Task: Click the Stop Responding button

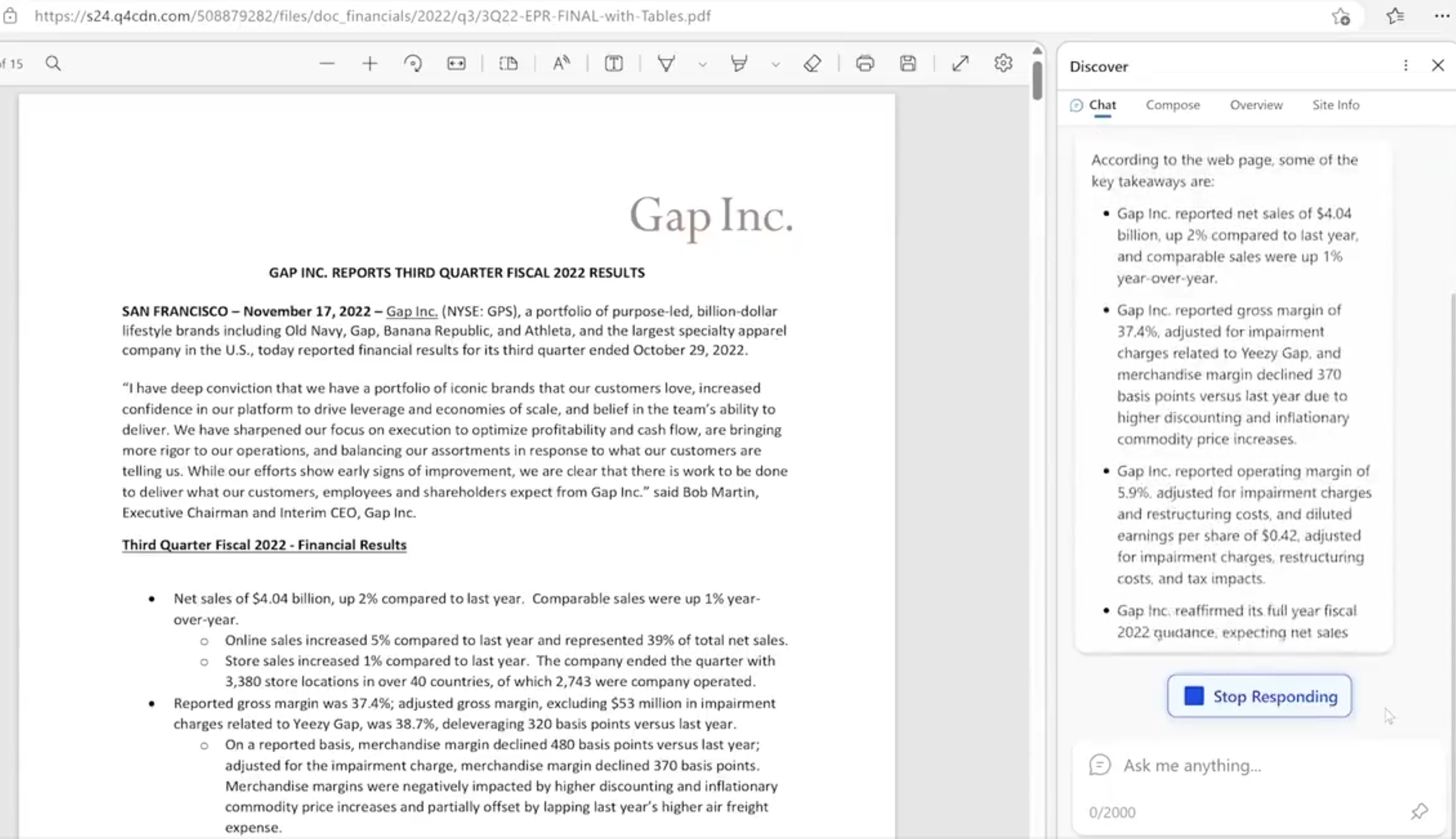Action: click(1259, 696)
